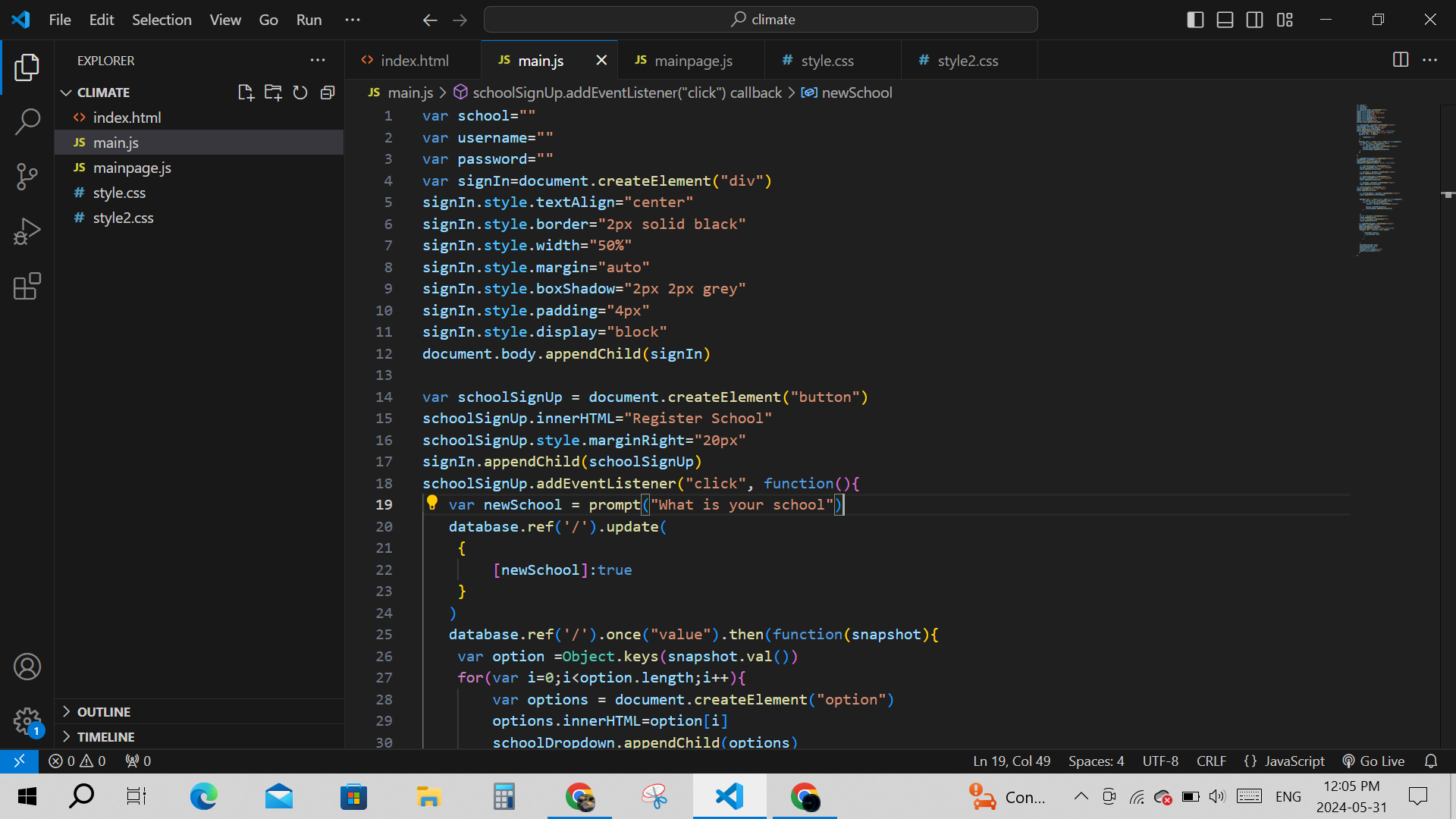Click the lightbulb code action icon
Screen dimensions: 1456x819
click(432, 502)
